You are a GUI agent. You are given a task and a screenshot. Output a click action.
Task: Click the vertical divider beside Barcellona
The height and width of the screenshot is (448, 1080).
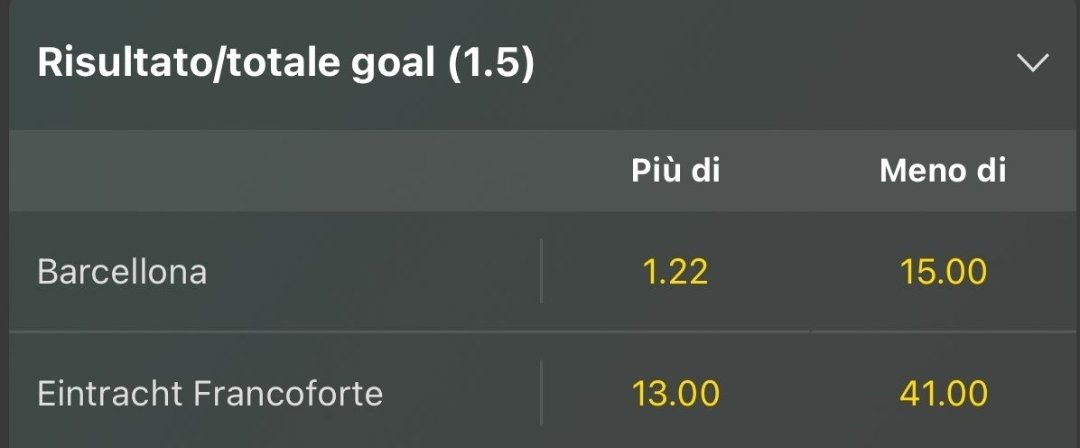click(541, 271)
